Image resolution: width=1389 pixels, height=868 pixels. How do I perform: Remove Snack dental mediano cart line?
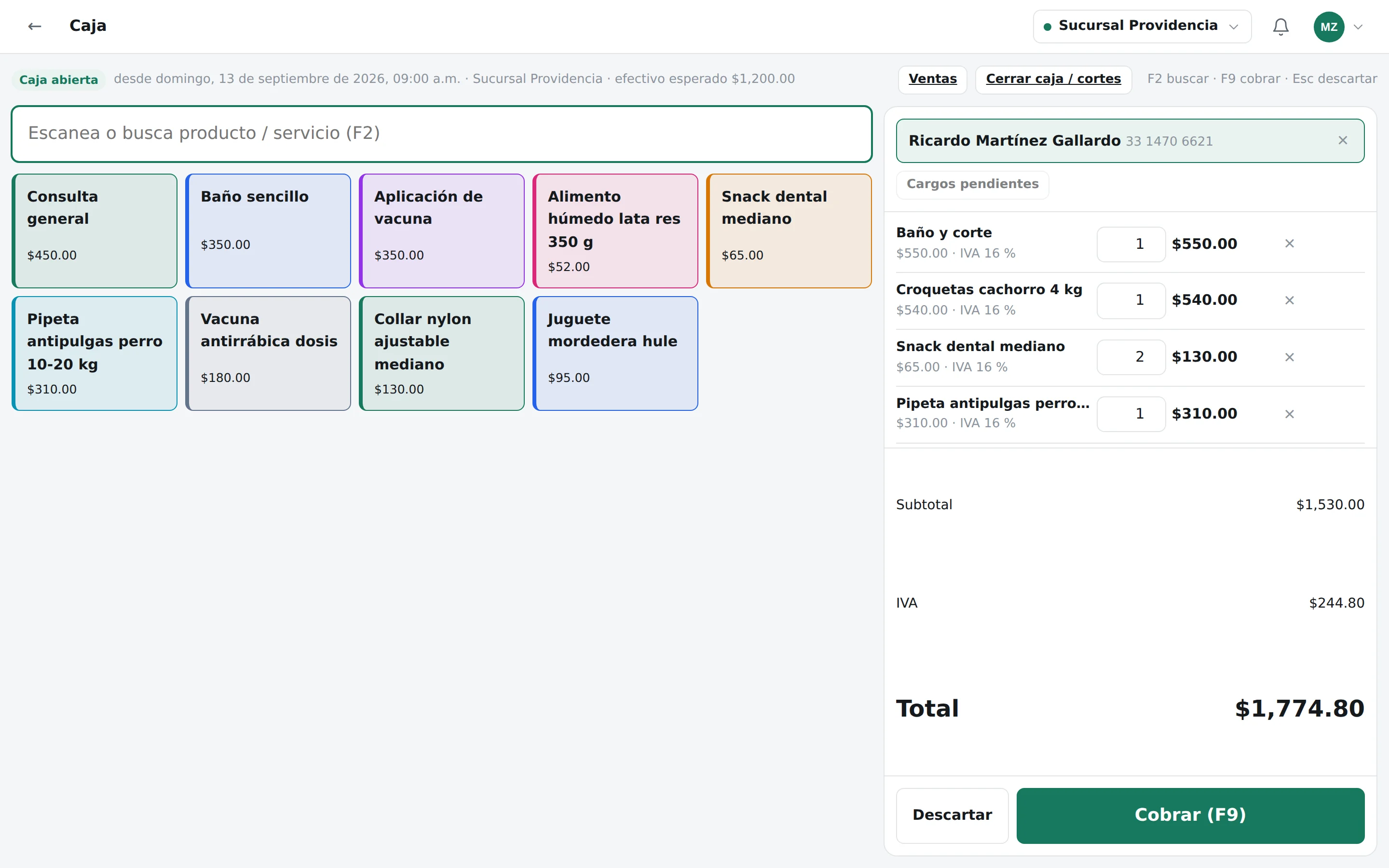pyautogui.click(x=1289, y=357)
